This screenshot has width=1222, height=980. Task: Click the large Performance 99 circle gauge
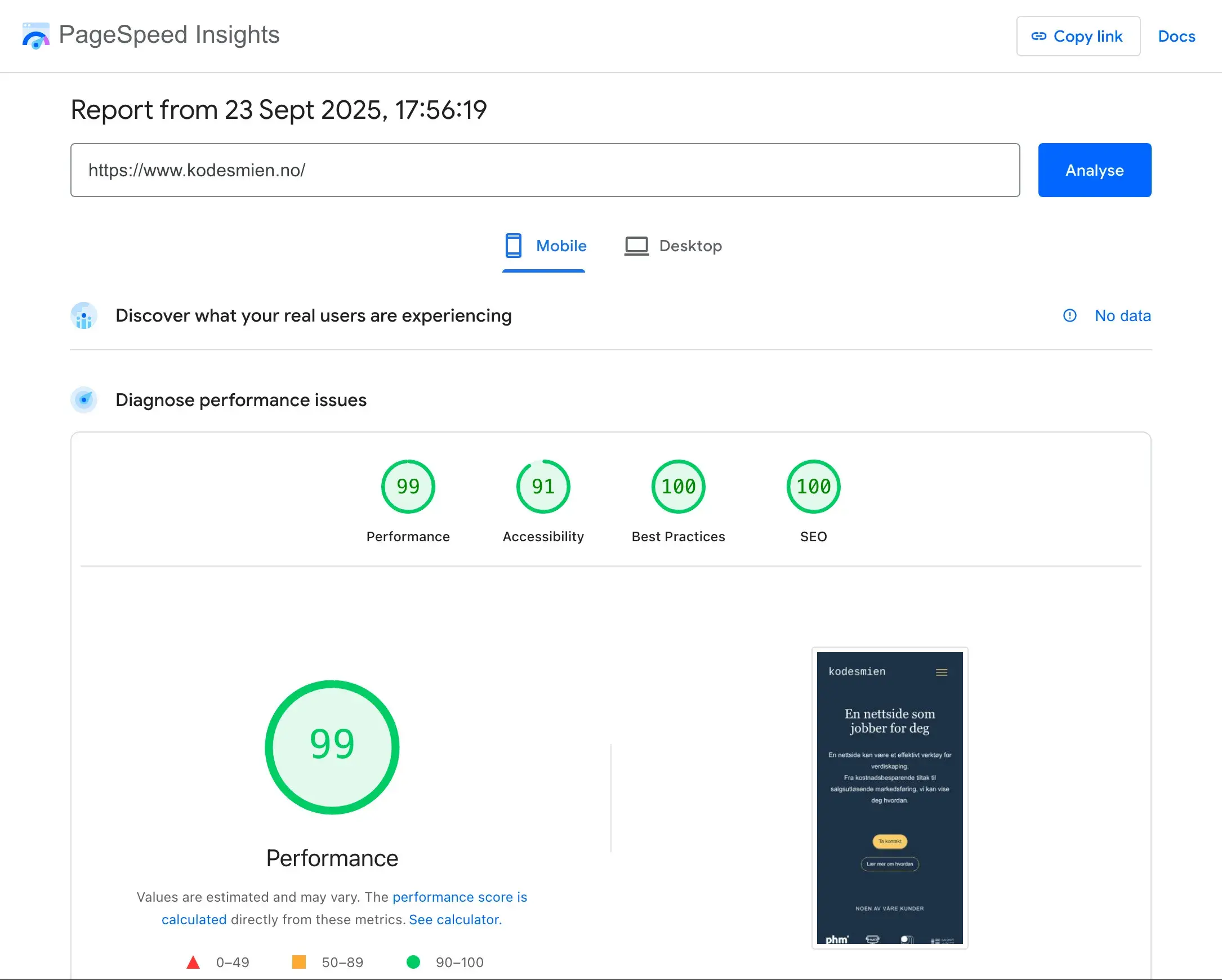click(332, 747)
